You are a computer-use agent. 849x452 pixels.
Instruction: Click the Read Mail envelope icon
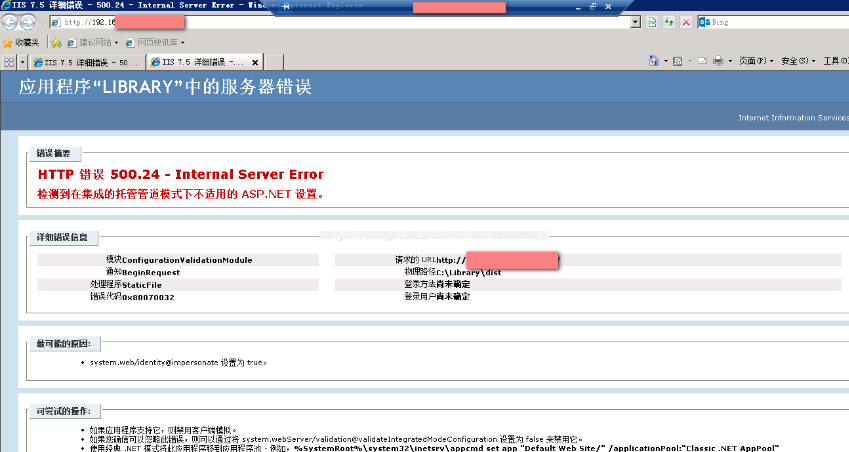(702, 61)
